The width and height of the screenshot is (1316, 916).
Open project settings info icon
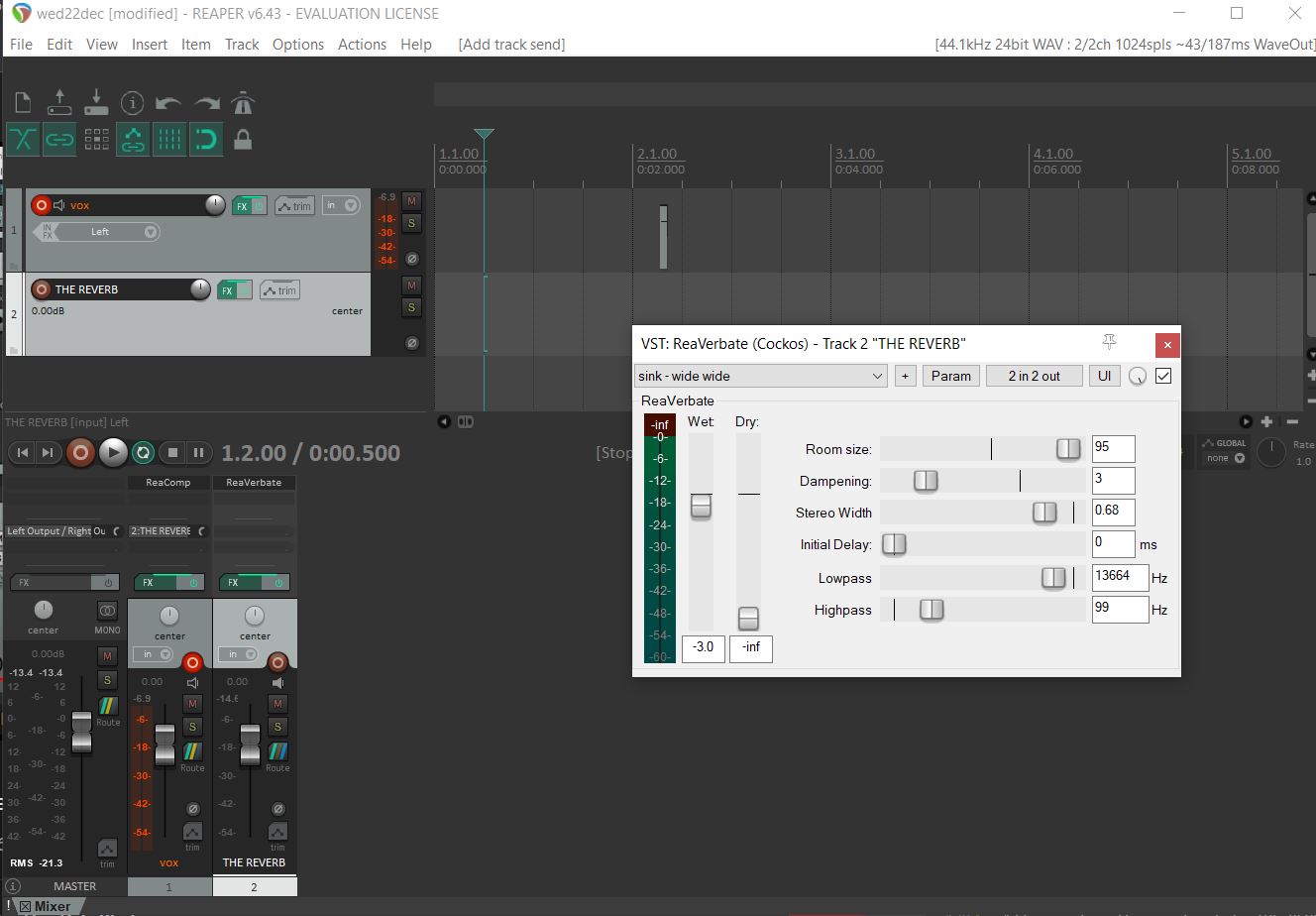coord(133,102)
